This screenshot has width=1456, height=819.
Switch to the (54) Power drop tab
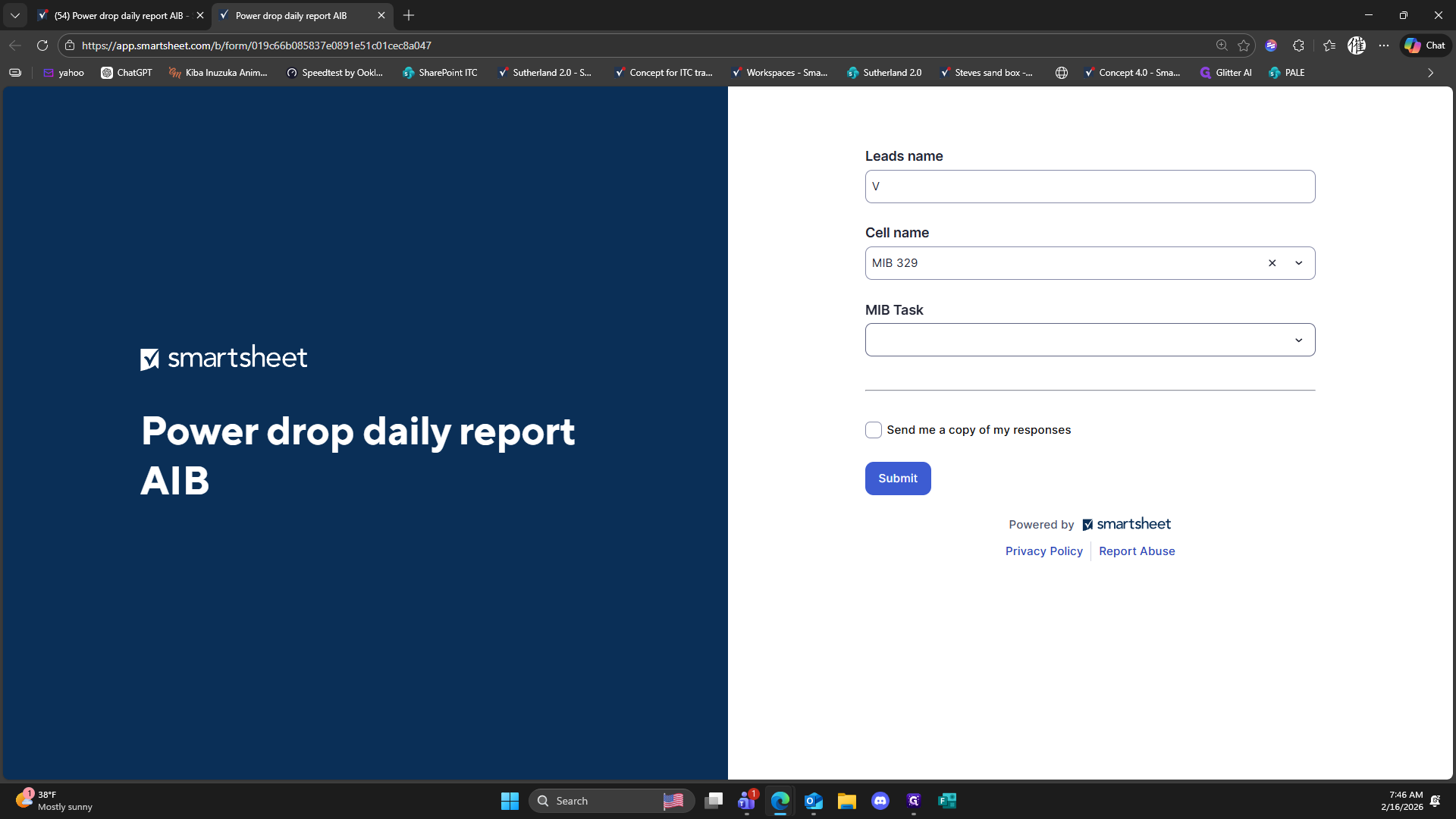click(118, 15)
